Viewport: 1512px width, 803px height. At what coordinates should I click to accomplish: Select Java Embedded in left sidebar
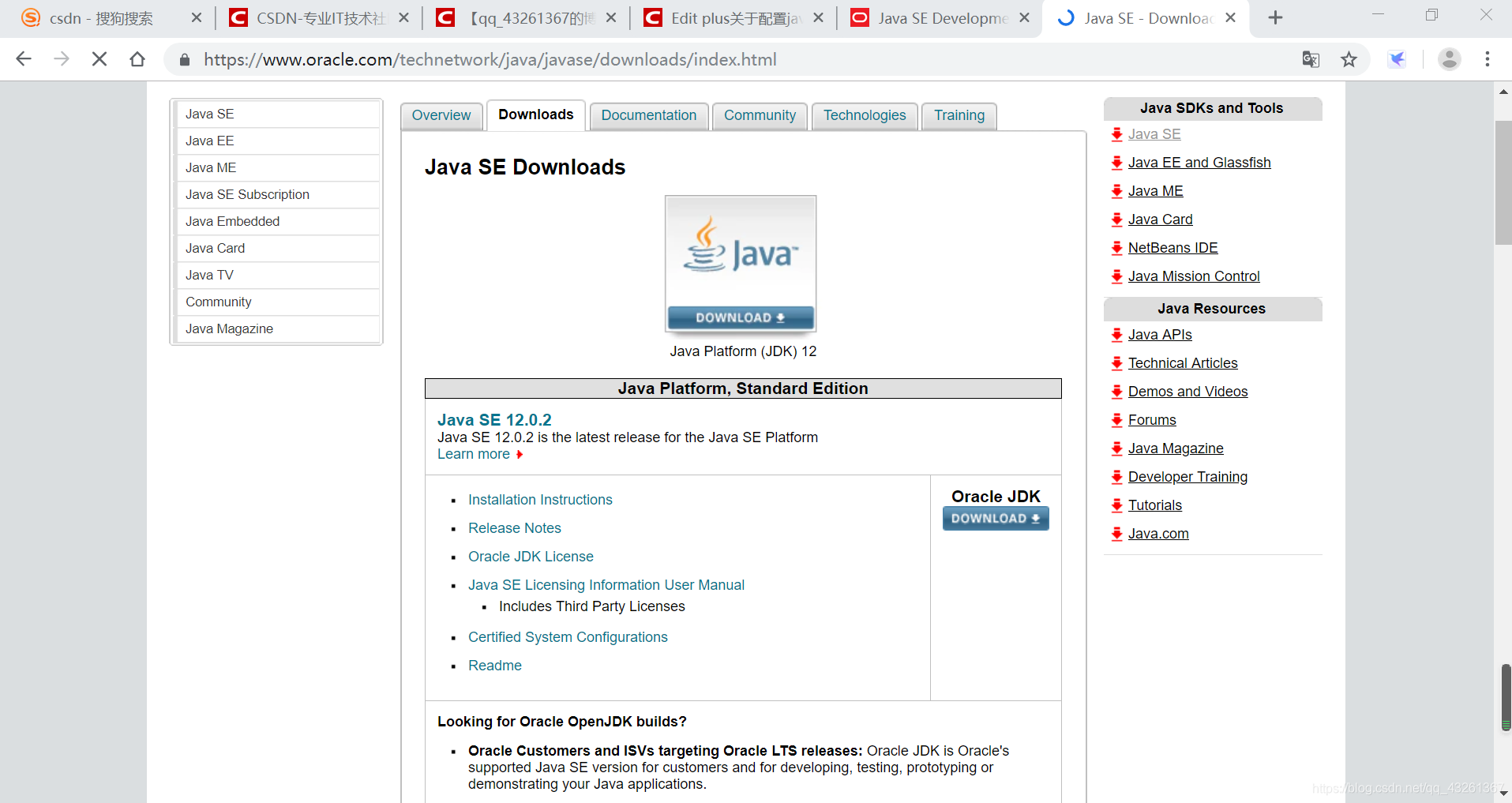point(277,221)
